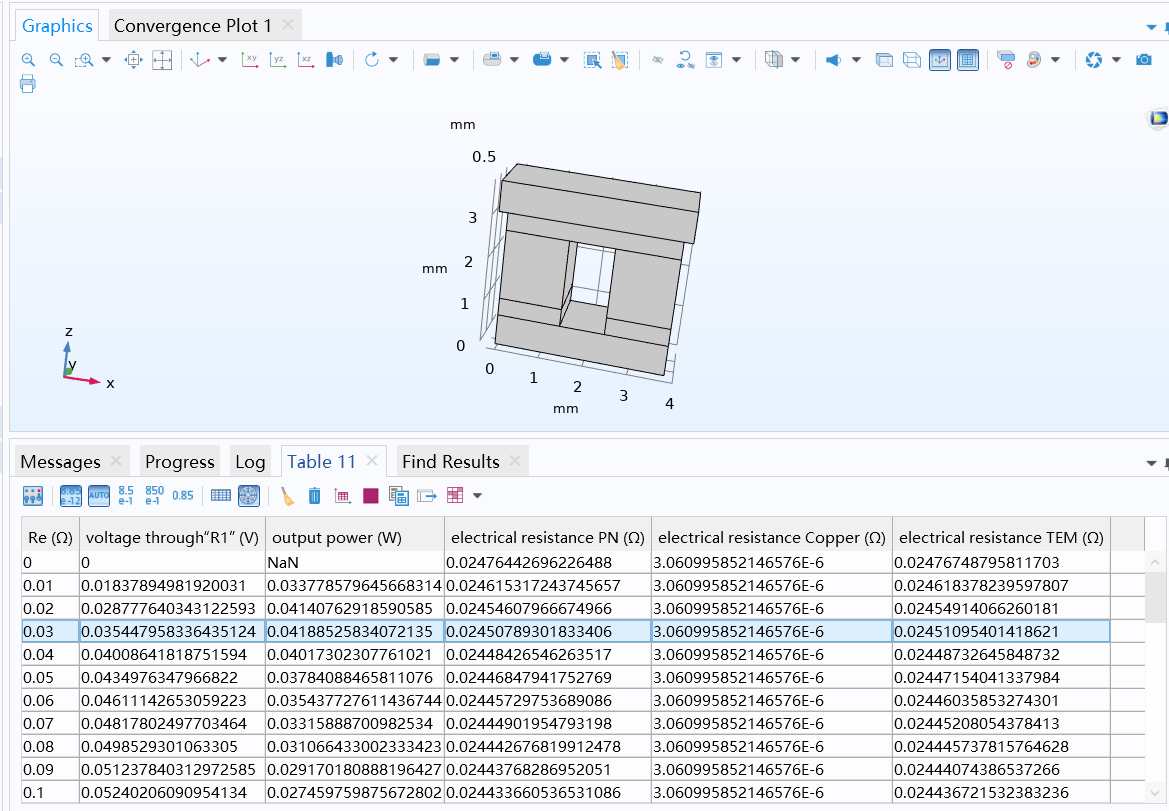Clear the table with the broom icon
The width and height of the screenshot is (1169, 811).
[287, 495]
